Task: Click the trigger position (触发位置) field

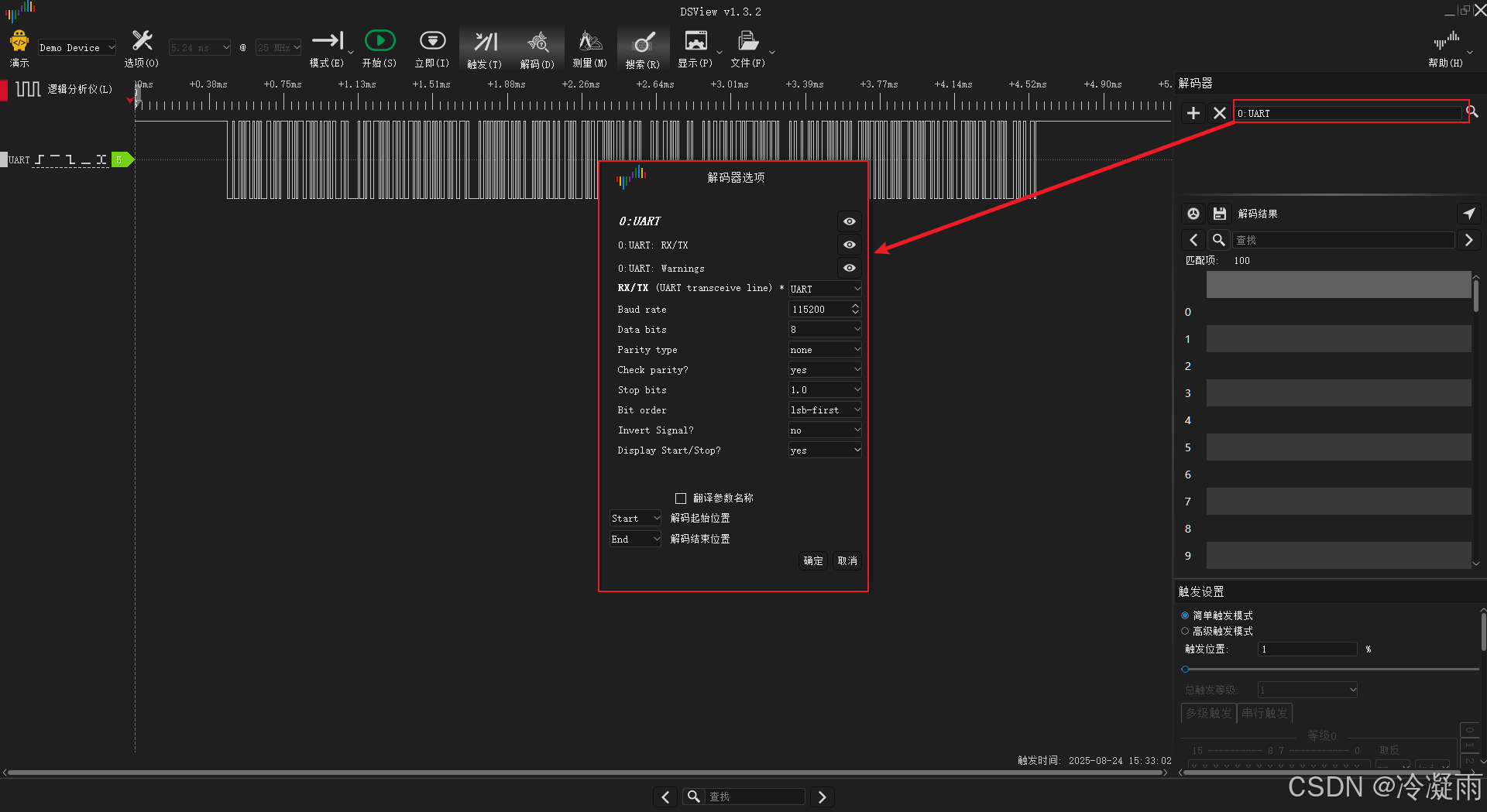Action: tap(1308, 649)
